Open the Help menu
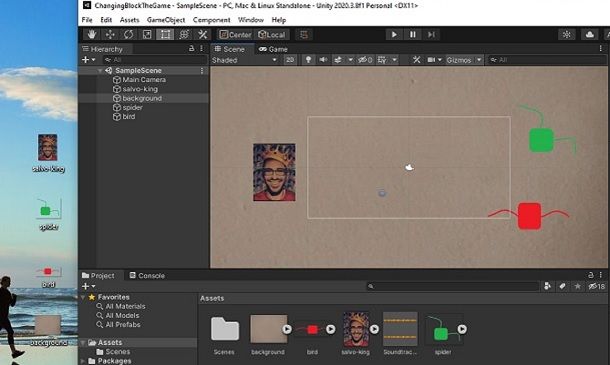Viewport: 610px width, 365px height. pyautogui.click(x=279, y=20)
